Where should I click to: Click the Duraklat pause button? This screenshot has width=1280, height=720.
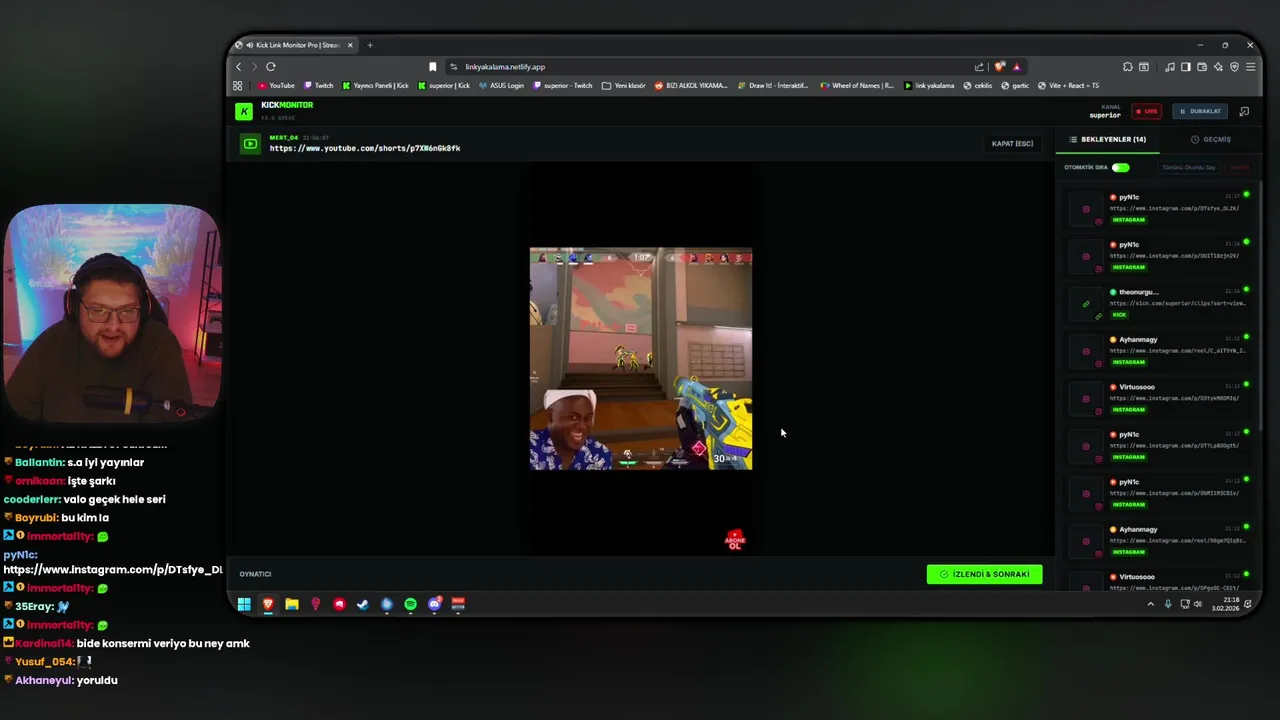[1200, 111]
